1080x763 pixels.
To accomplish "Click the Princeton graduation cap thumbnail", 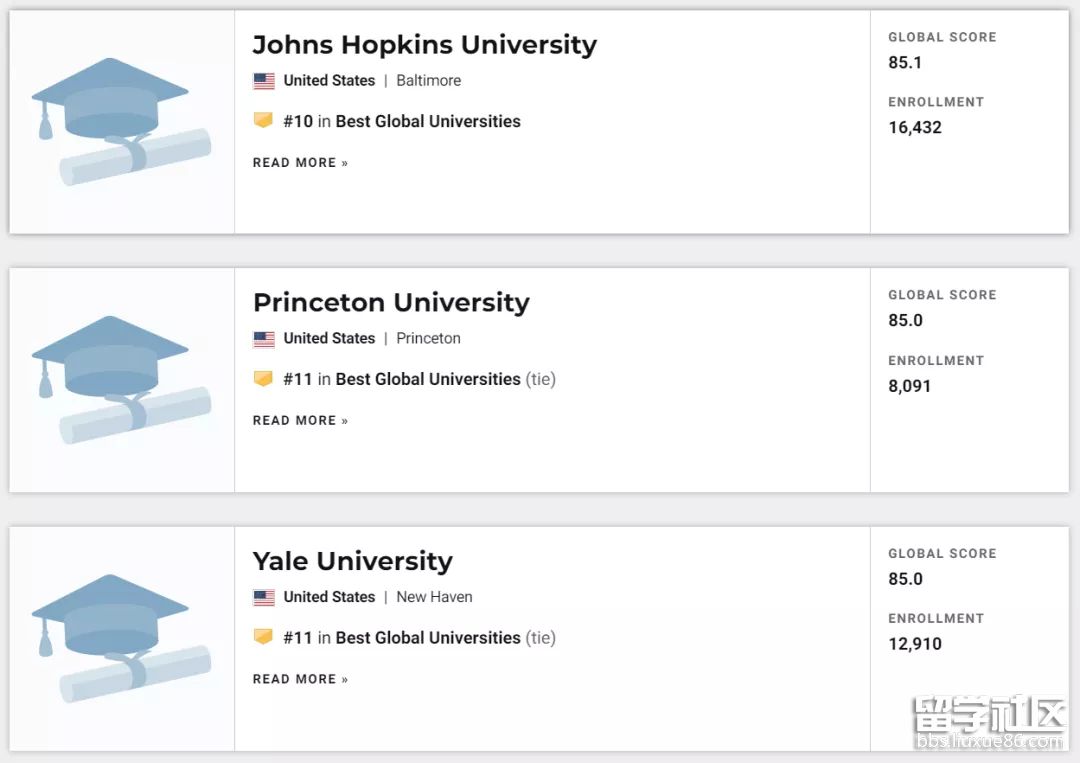I will 121,380.
